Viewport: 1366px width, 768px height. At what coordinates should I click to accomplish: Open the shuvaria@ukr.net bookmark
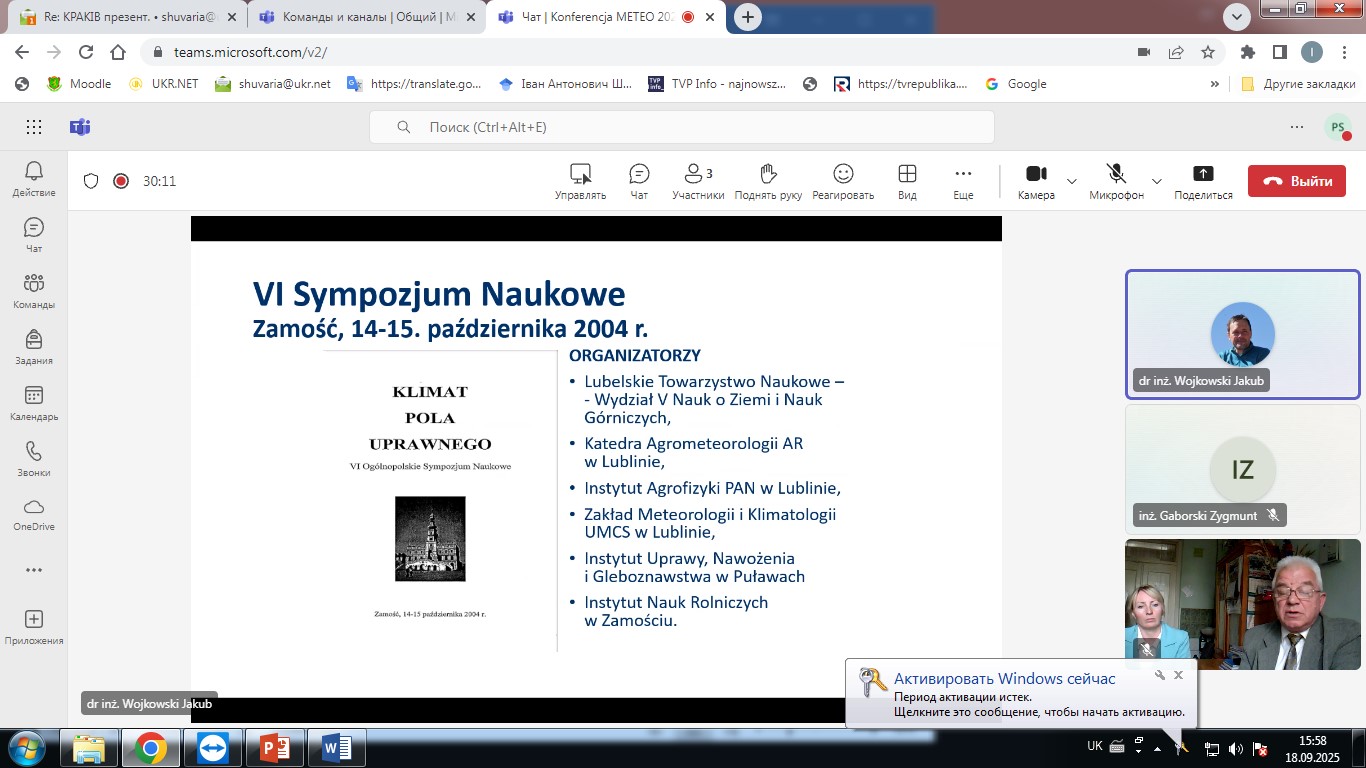[x=273, y=84]
